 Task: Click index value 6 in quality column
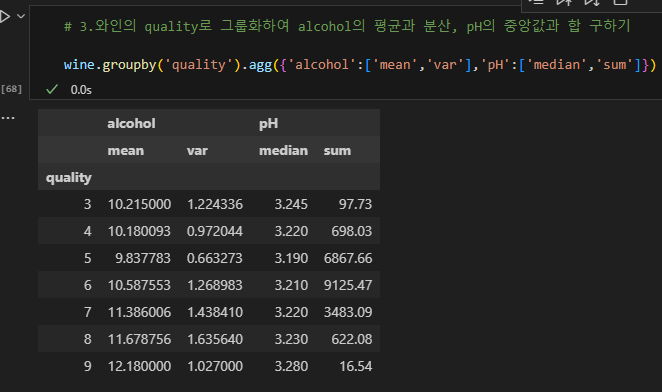[x=87, y=285]
